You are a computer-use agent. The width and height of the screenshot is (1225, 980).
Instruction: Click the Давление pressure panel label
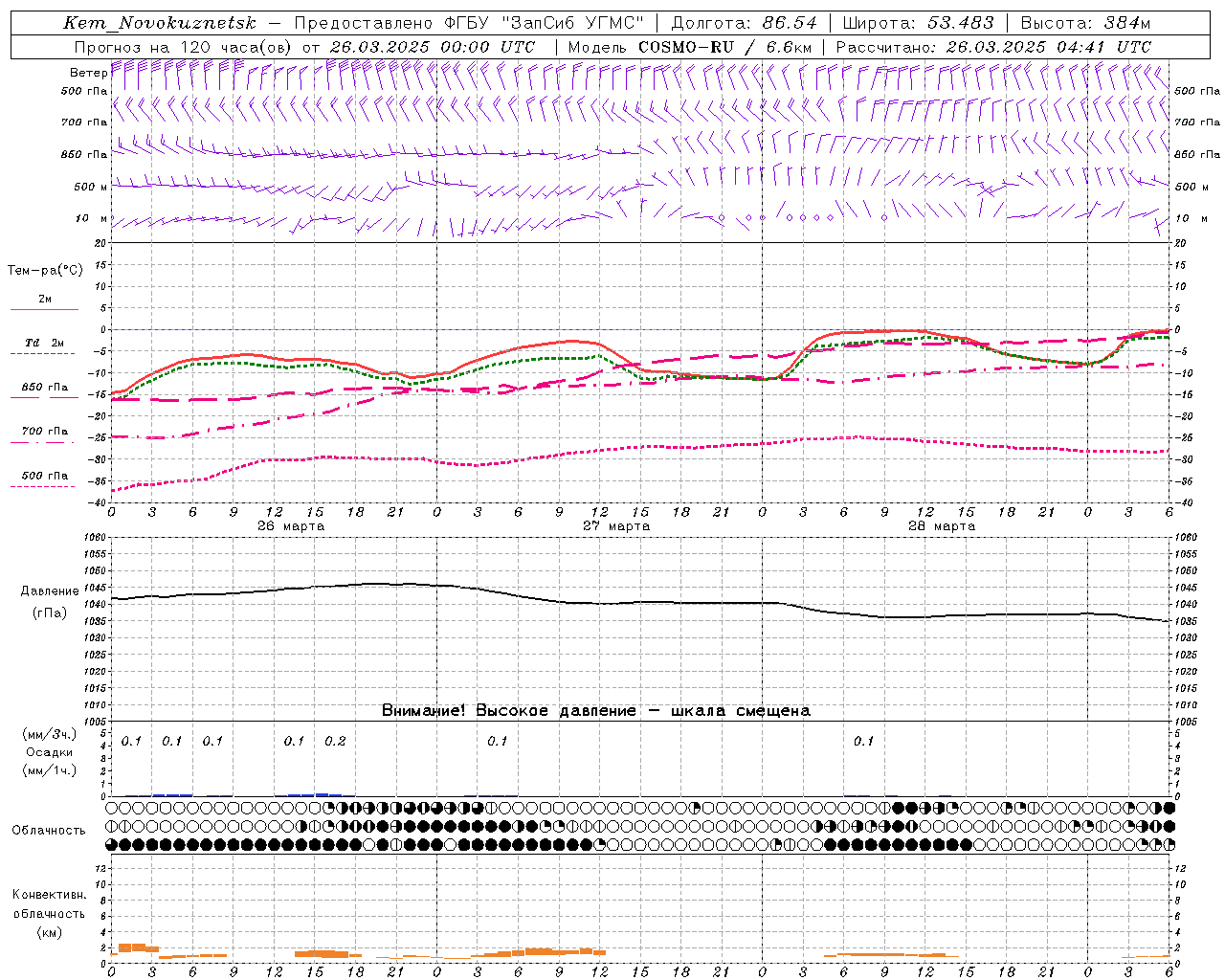[x=50, y=591]
